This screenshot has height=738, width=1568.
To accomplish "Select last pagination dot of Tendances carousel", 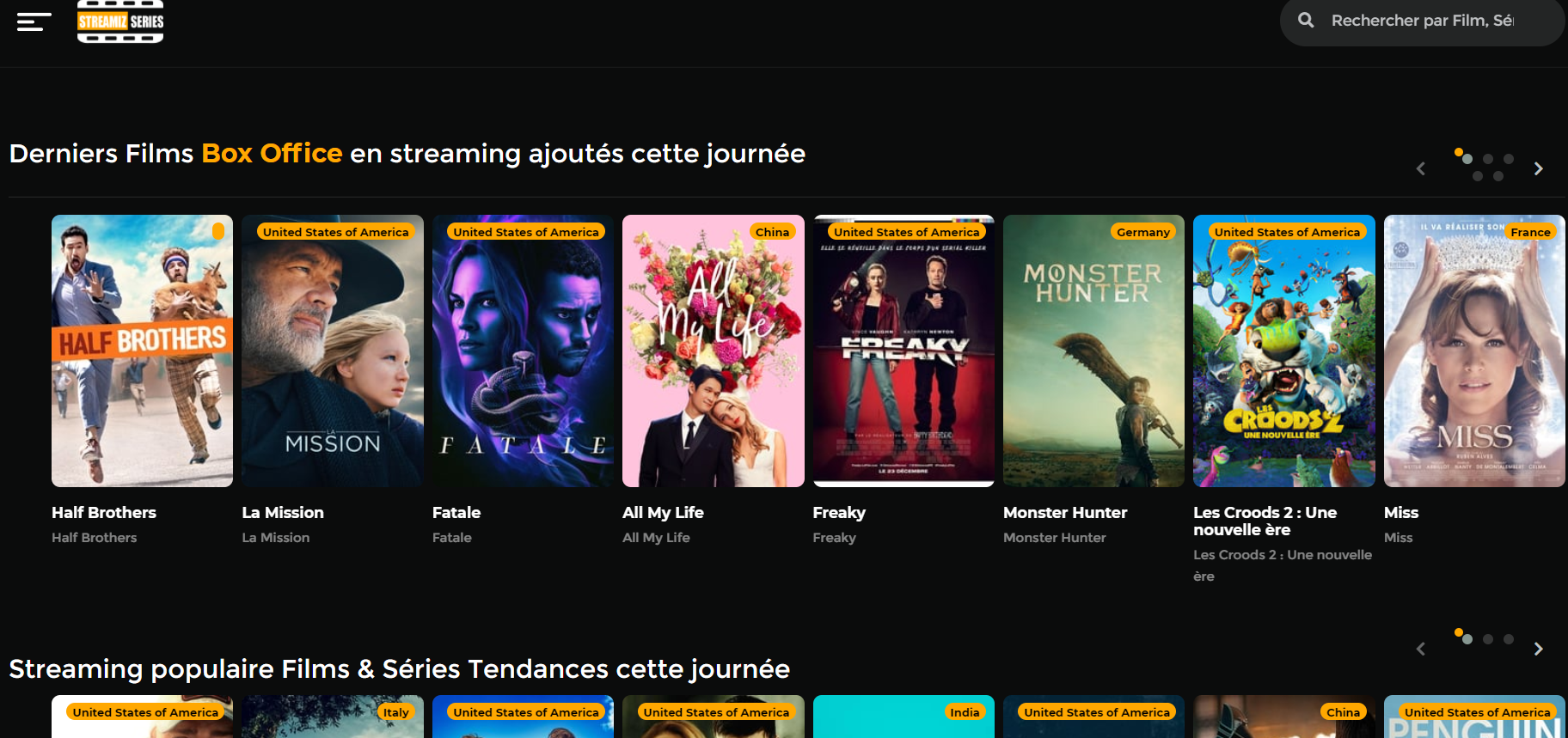I will pos(1509,639).
